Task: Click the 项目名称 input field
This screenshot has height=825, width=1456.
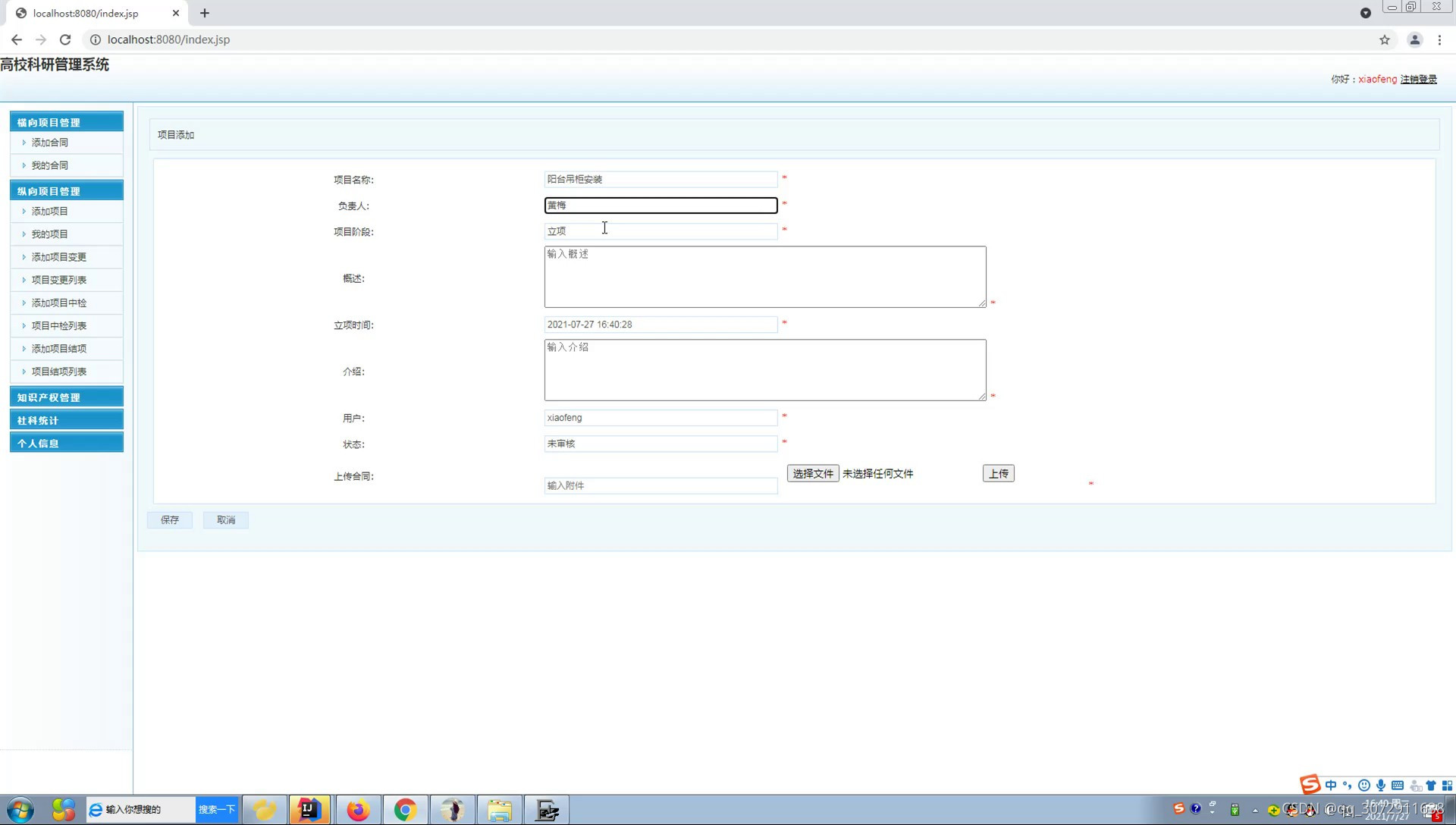Action: pos(660,178)
